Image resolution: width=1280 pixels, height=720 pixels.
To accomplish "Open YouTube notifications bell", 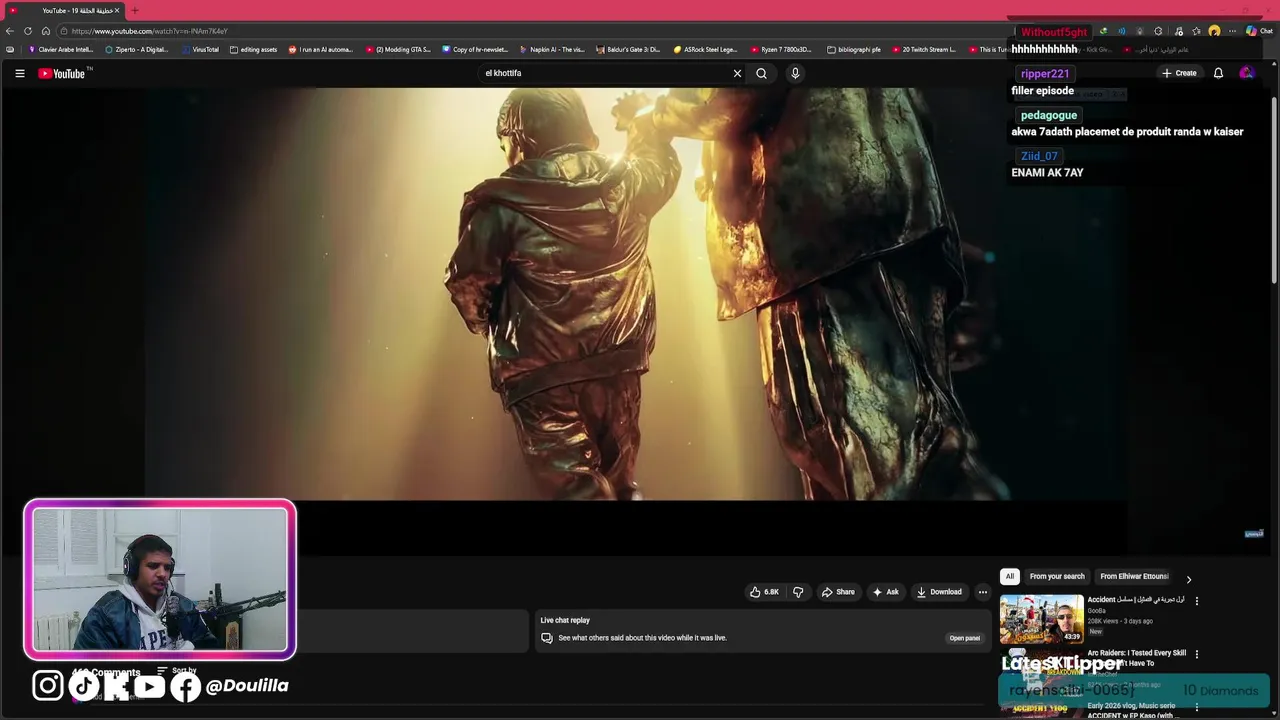I will point(1218,73).
